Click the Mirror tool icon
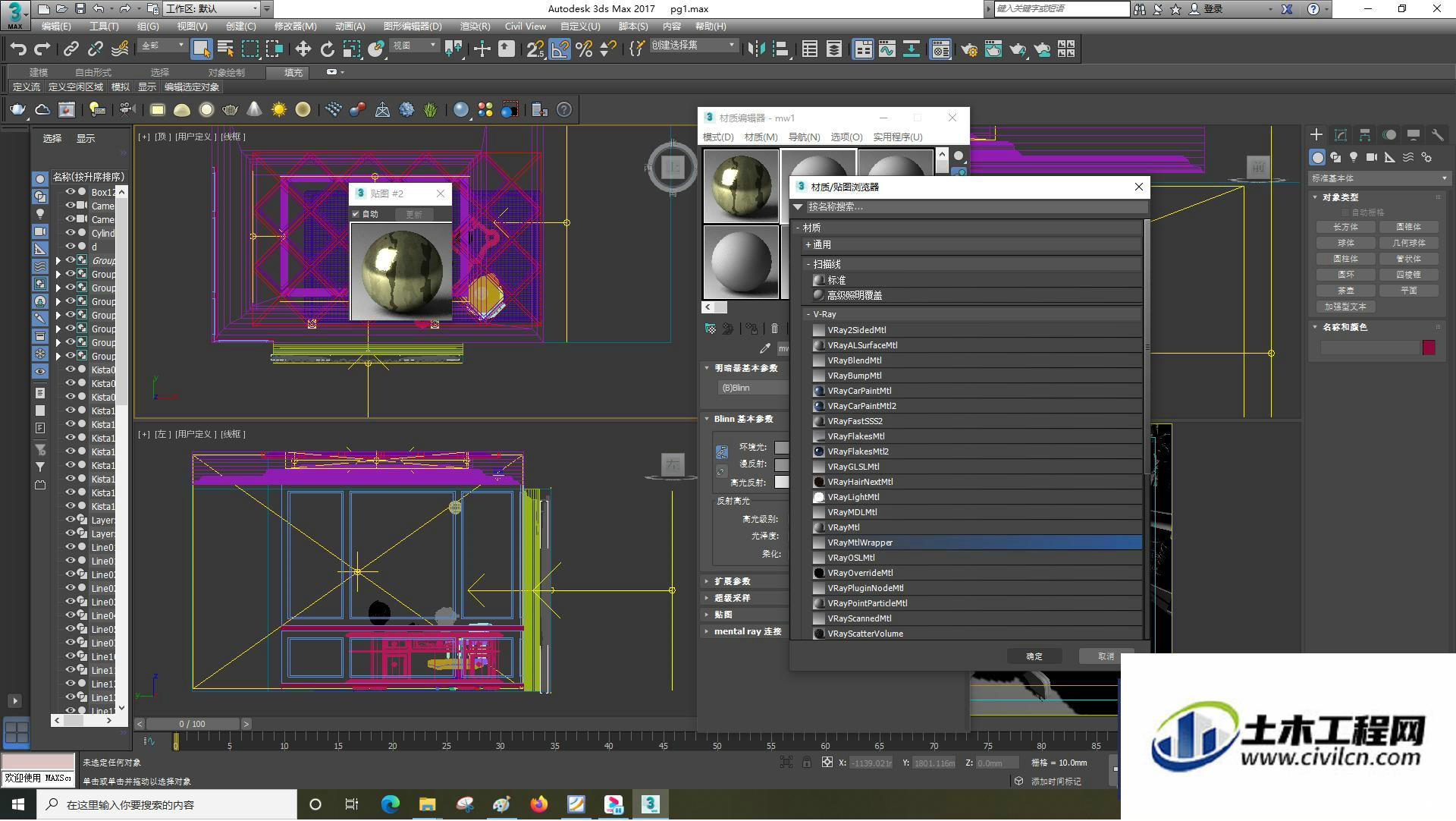 756,49
